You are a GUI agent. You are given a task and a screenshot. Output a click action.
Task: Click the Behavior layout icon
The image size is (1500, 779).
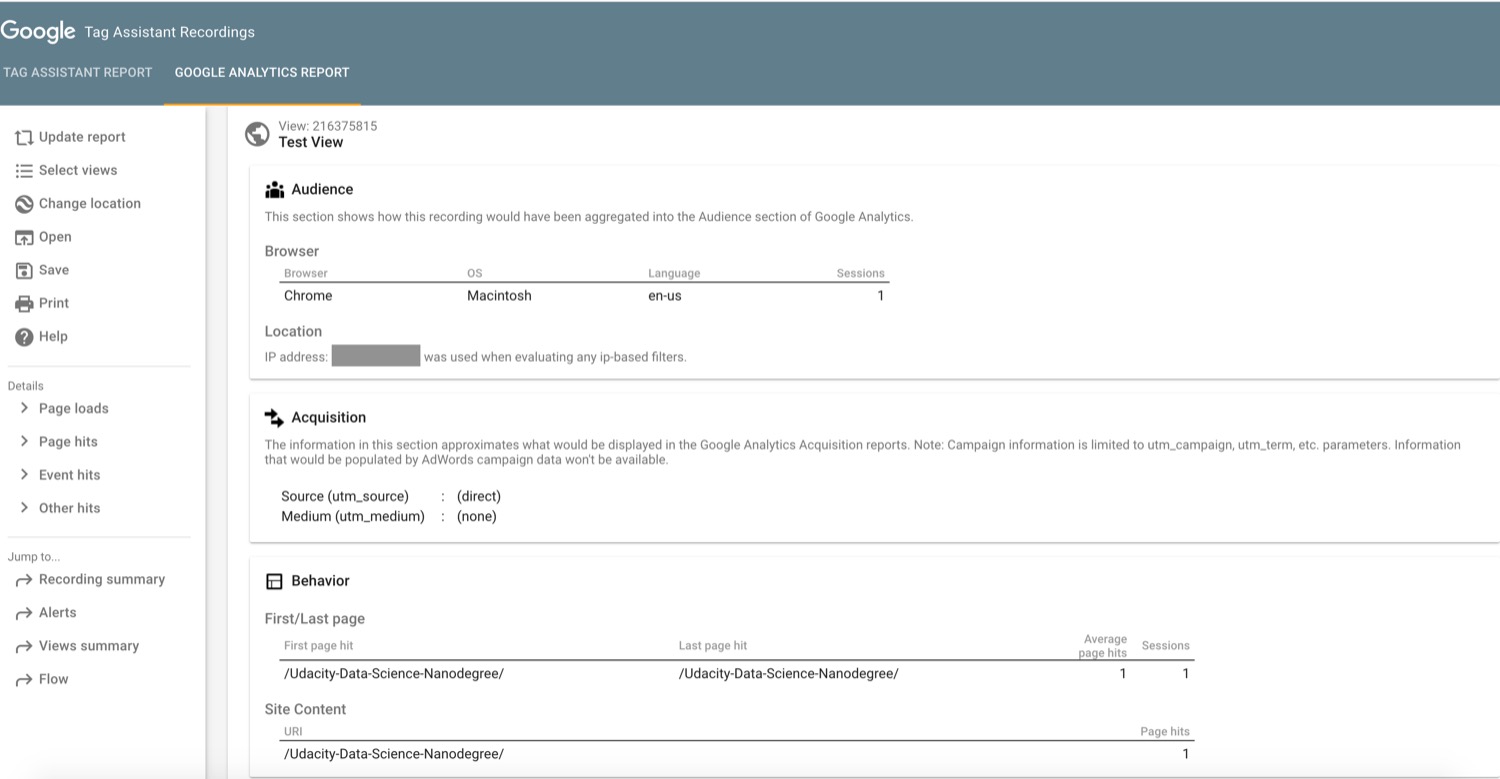click(x=274, y=581)
